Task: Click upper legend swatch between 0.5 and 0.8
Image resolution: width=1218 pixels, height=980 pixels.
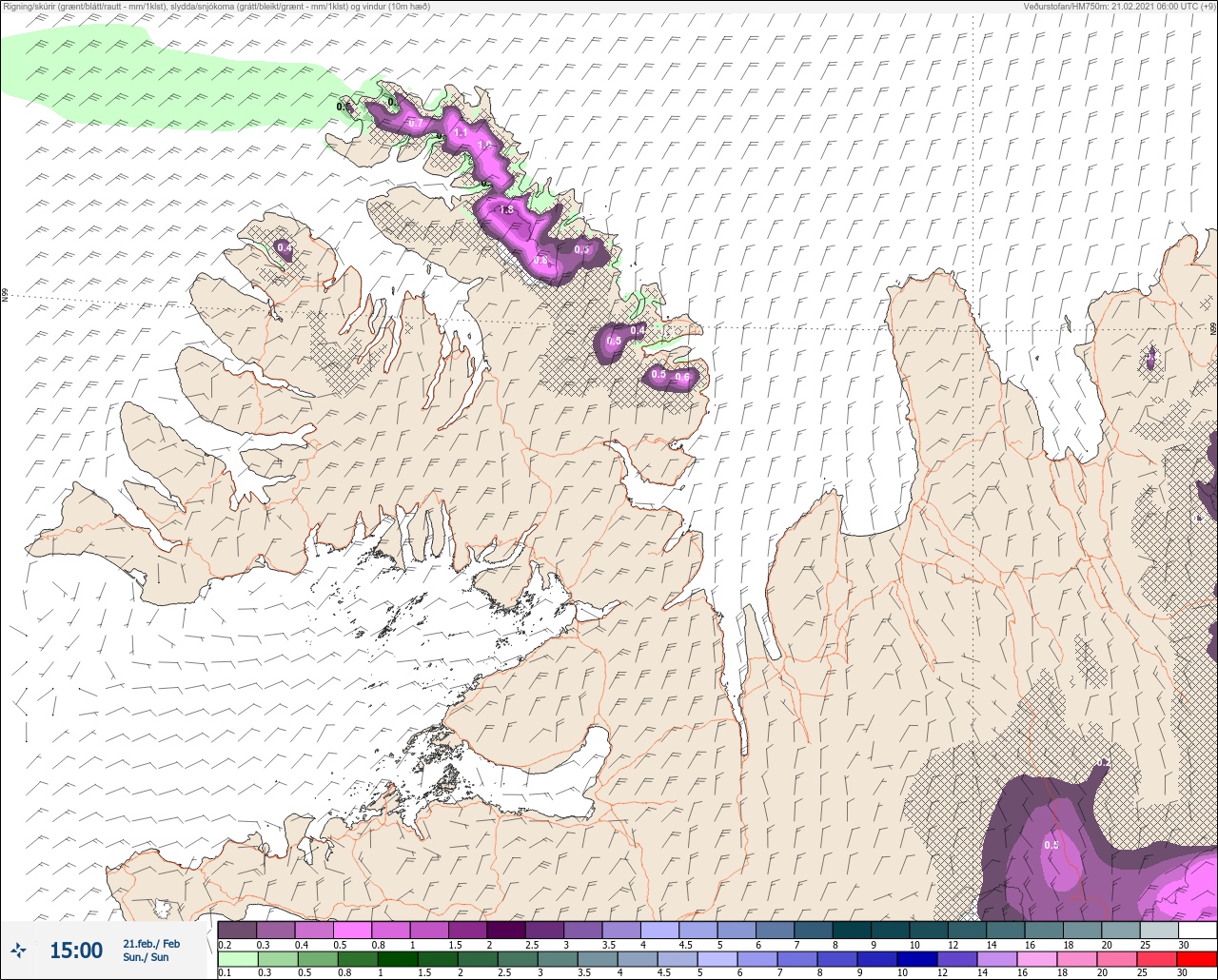Action: click(x=352, y=930)
